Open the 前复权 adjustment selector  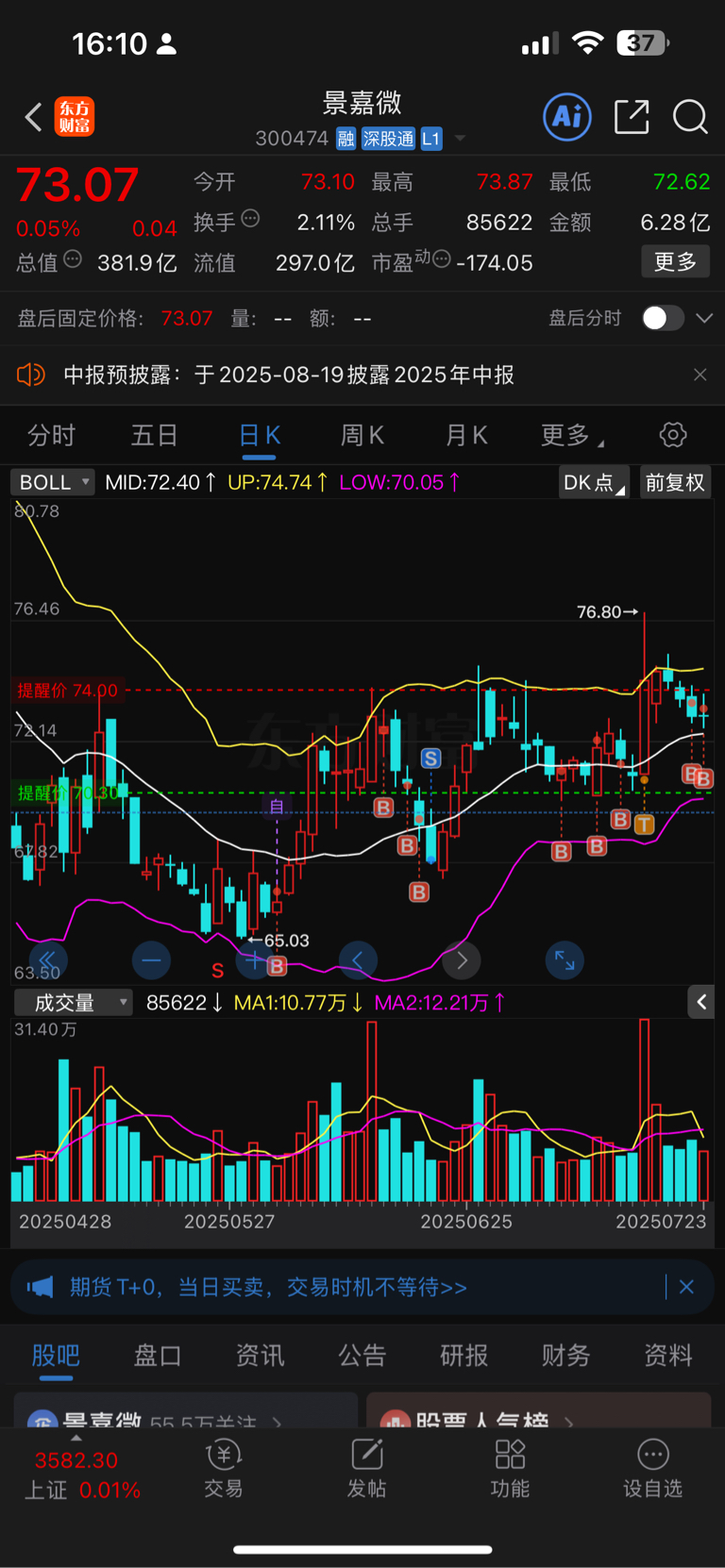[675, 482]
